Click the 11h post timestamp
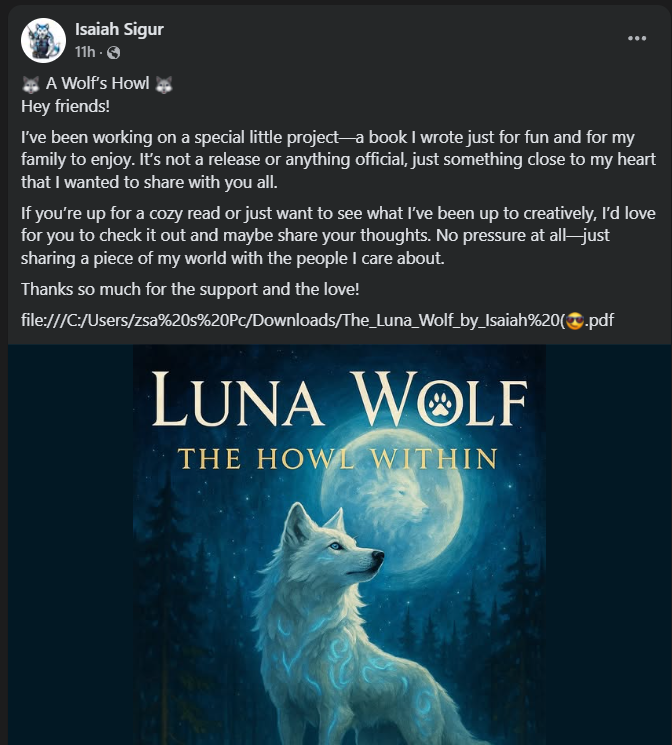The width and height of the screenshot is (672, 745). click(85, 52)
